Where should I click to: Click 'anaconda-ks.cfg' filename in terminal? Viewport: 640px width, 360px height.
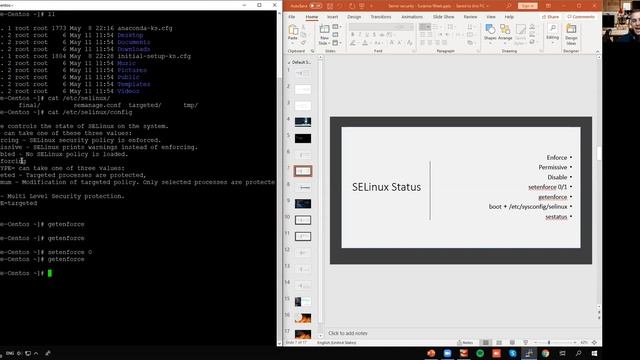145,28
